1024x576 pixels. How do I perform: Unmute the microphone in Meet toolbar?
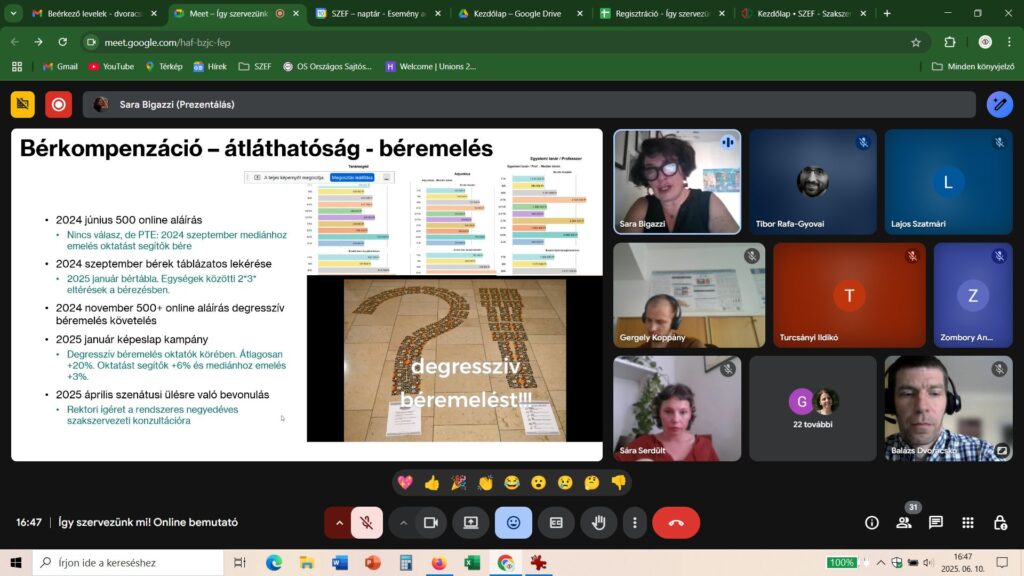367,522
